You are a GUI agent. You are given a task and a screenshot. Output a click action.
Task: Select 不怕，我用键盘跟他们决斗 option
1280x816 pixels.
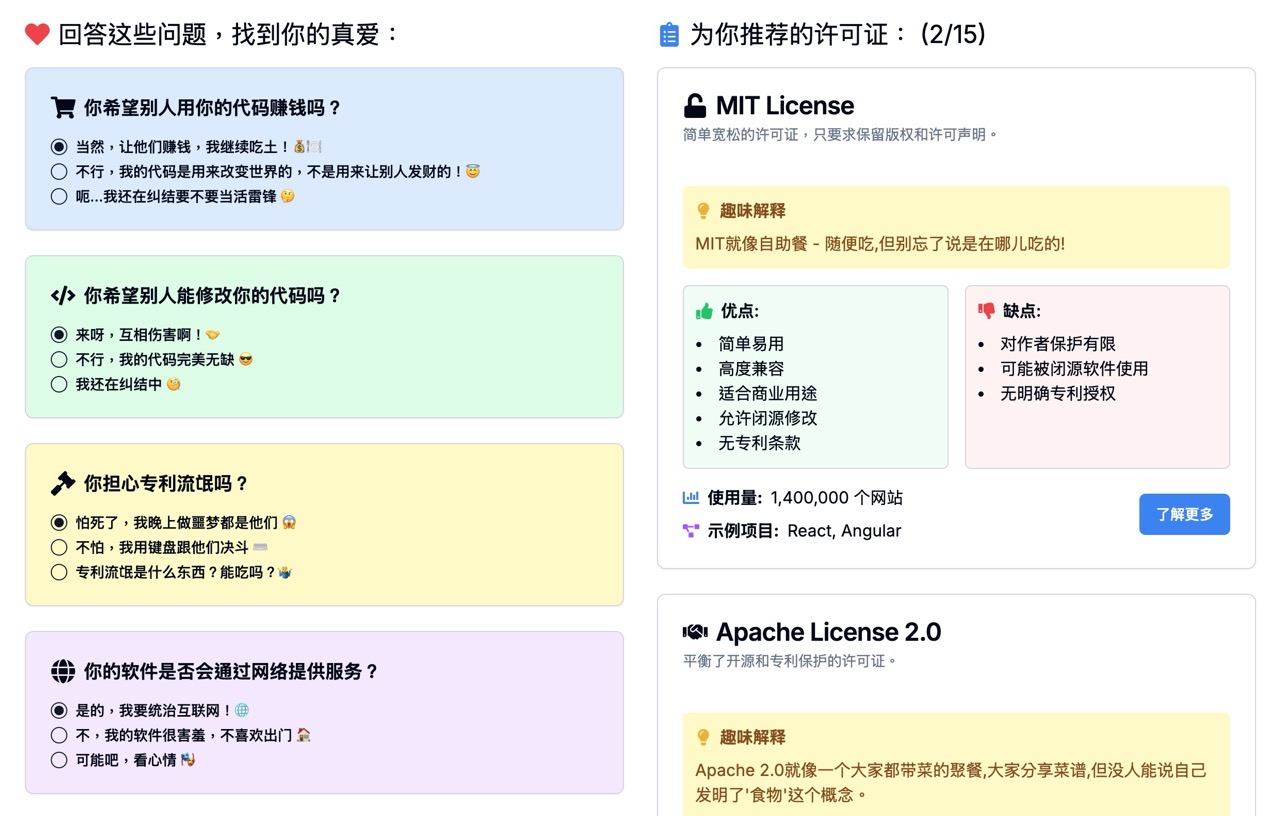59,547
